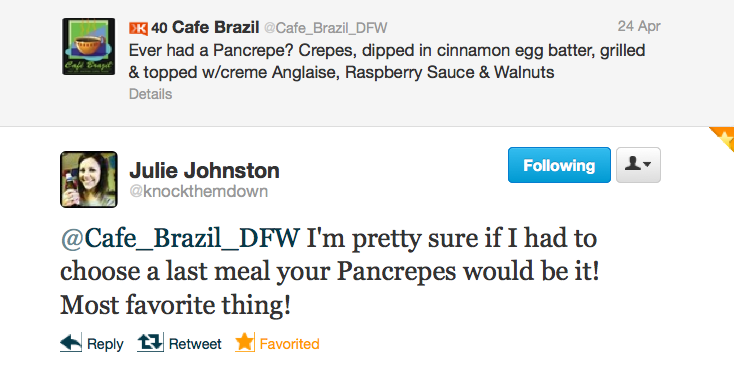Click the Julie Johnston name
This screenshot has width=734, height=374.
tap(205, 170)
